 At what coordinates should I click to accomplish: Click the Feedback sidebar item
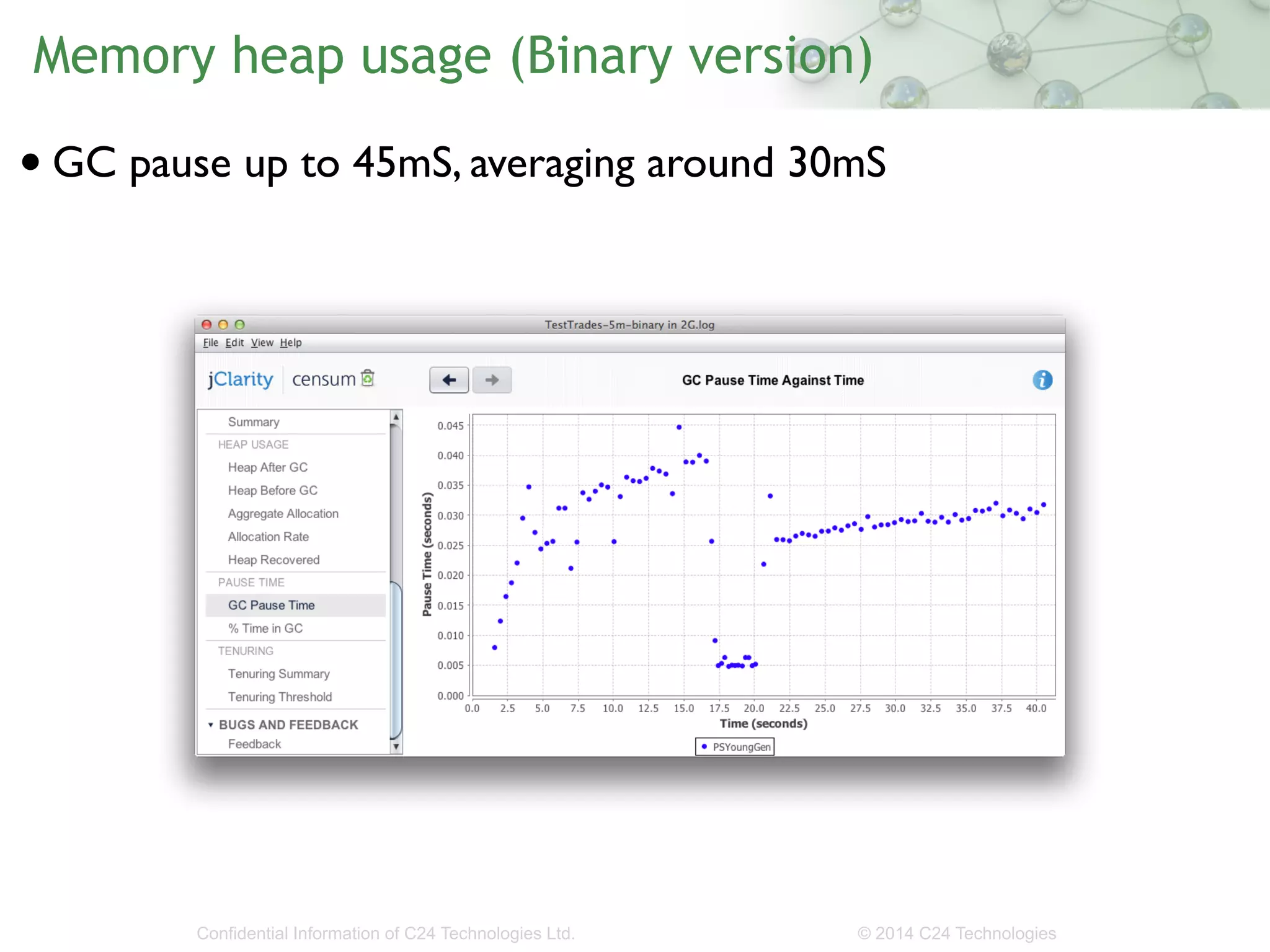(255, 744)
